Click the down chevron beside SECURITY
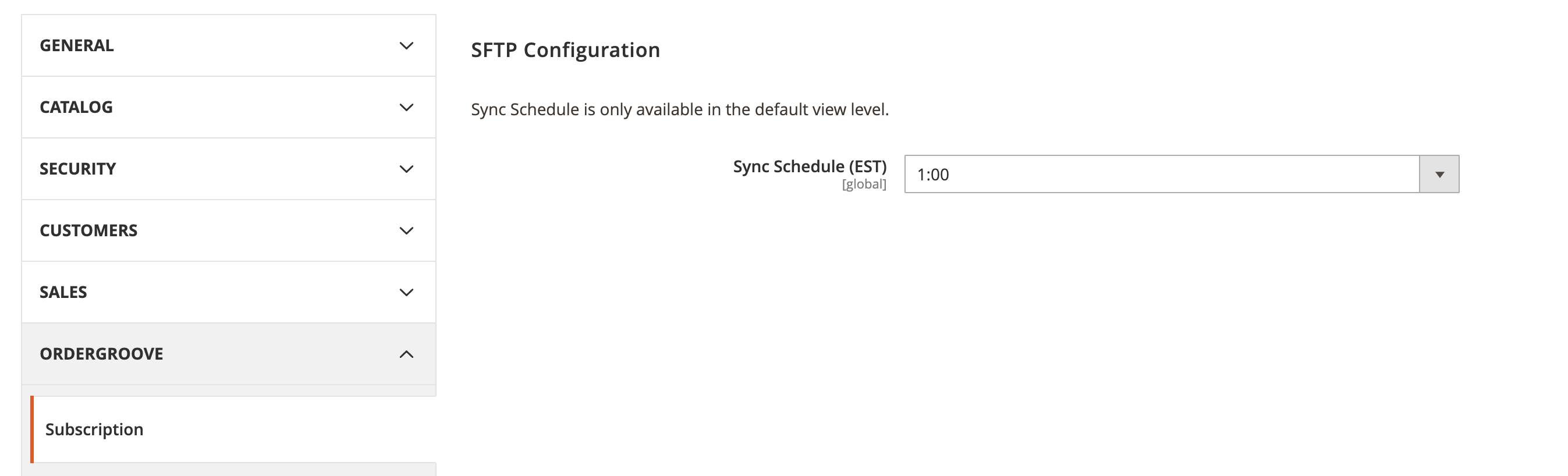The height and width of the screenshot is (476, 1568). [406, 169]
